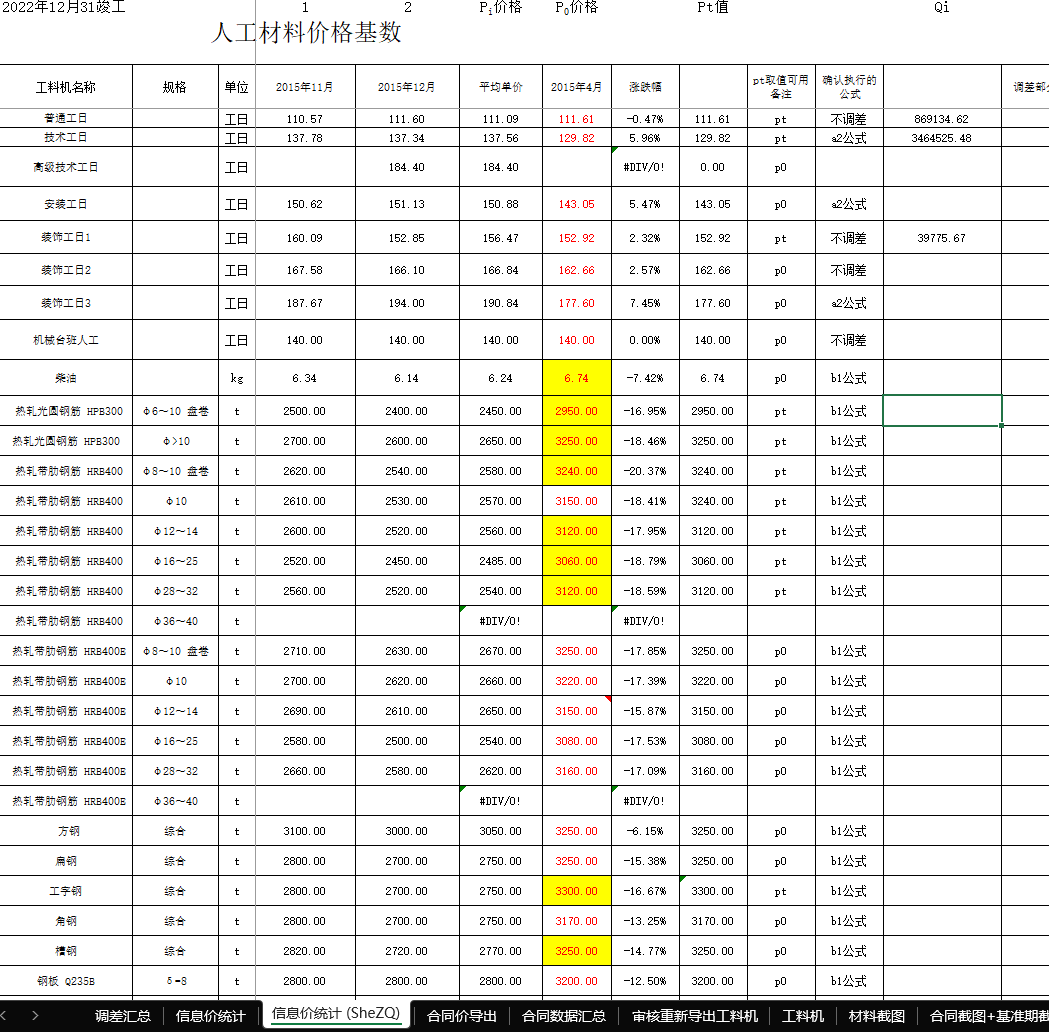Open the 调差汇总 sheet tab
Screen dimensions: 1049x1032
[122, 1016]
